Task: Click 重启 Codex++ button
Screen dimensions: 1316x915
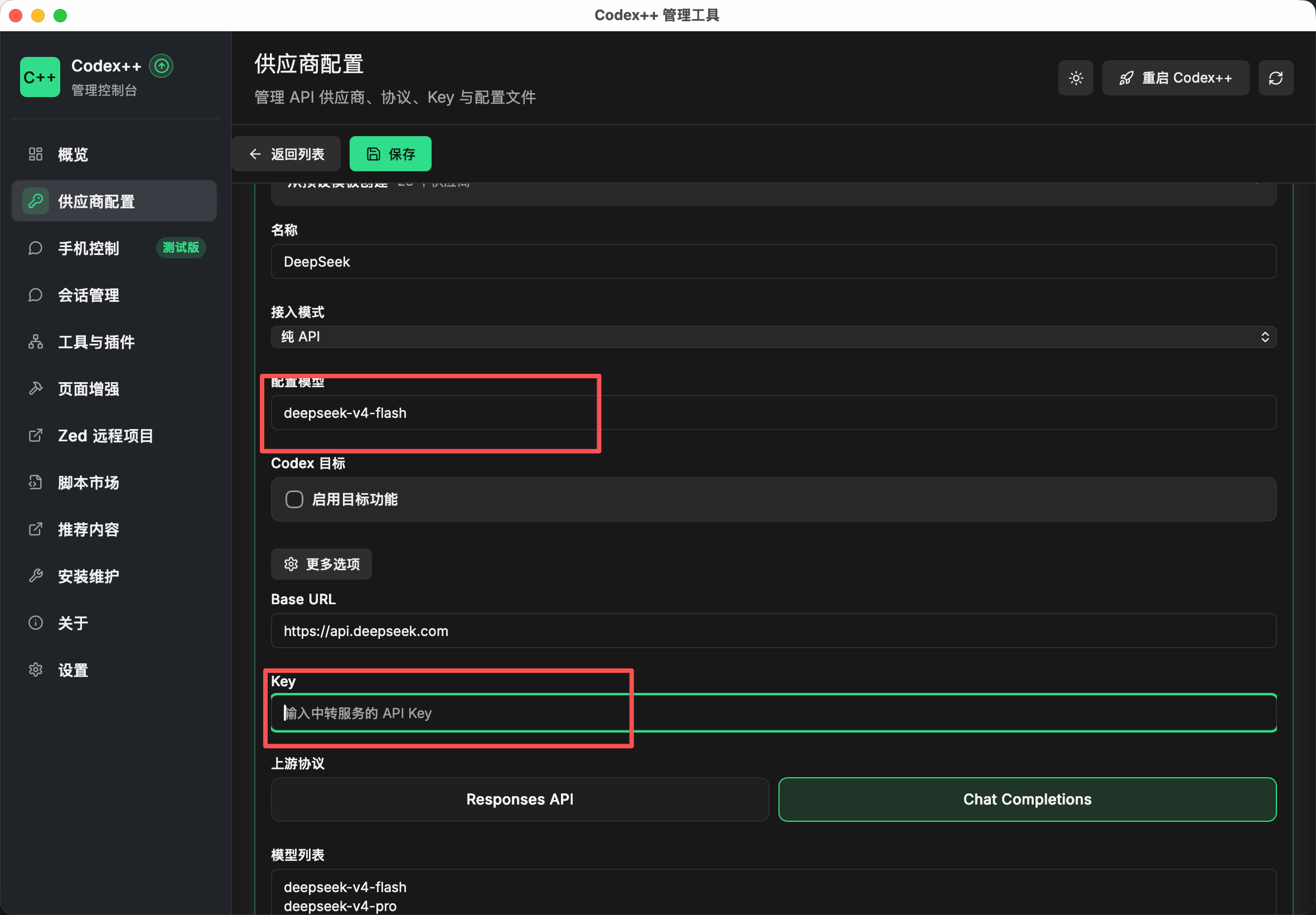Action: click(1175, 78)
